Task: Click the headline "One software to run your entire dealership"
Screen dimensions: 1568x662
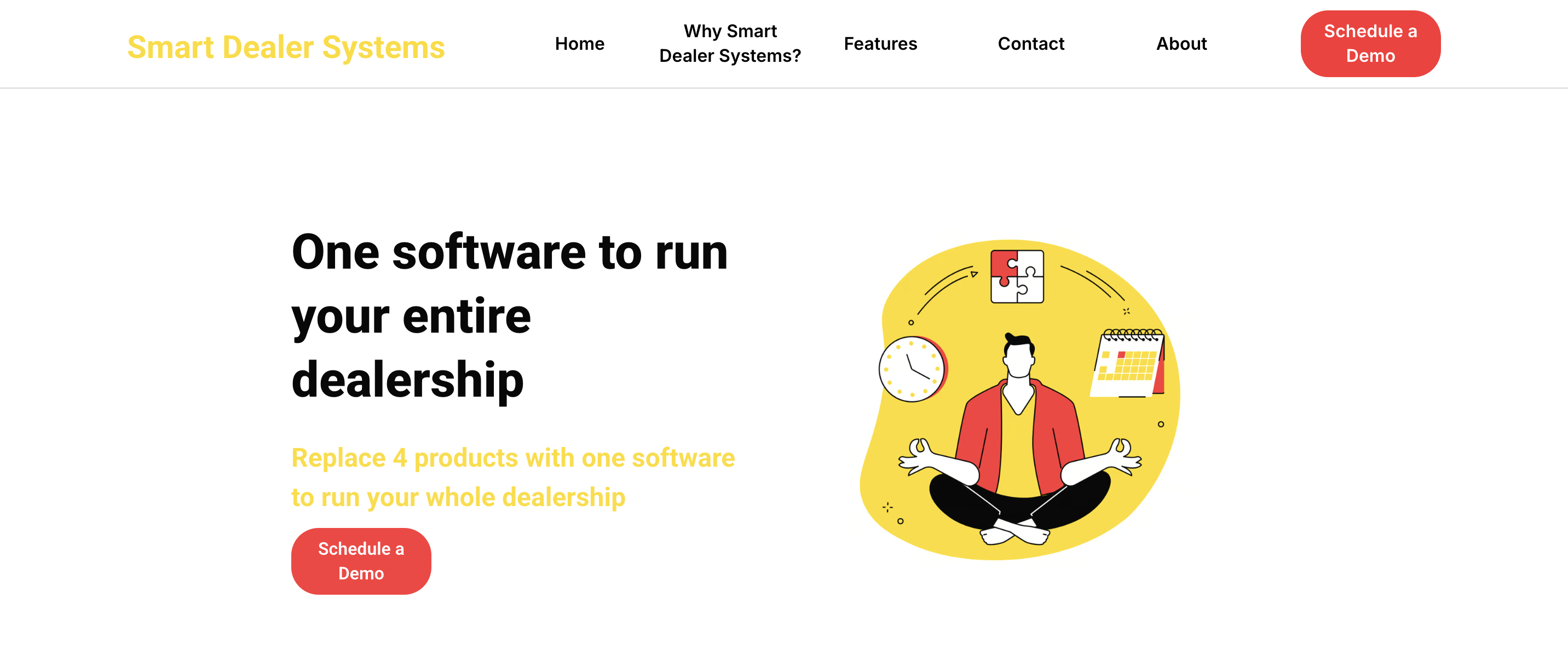Action: [x=510, y=315]
